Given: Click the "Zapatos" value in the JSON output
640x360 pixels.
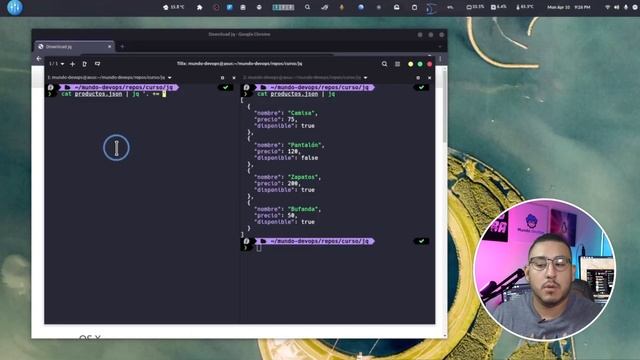Looking at the screenshot, I should [x=303, y=177].
